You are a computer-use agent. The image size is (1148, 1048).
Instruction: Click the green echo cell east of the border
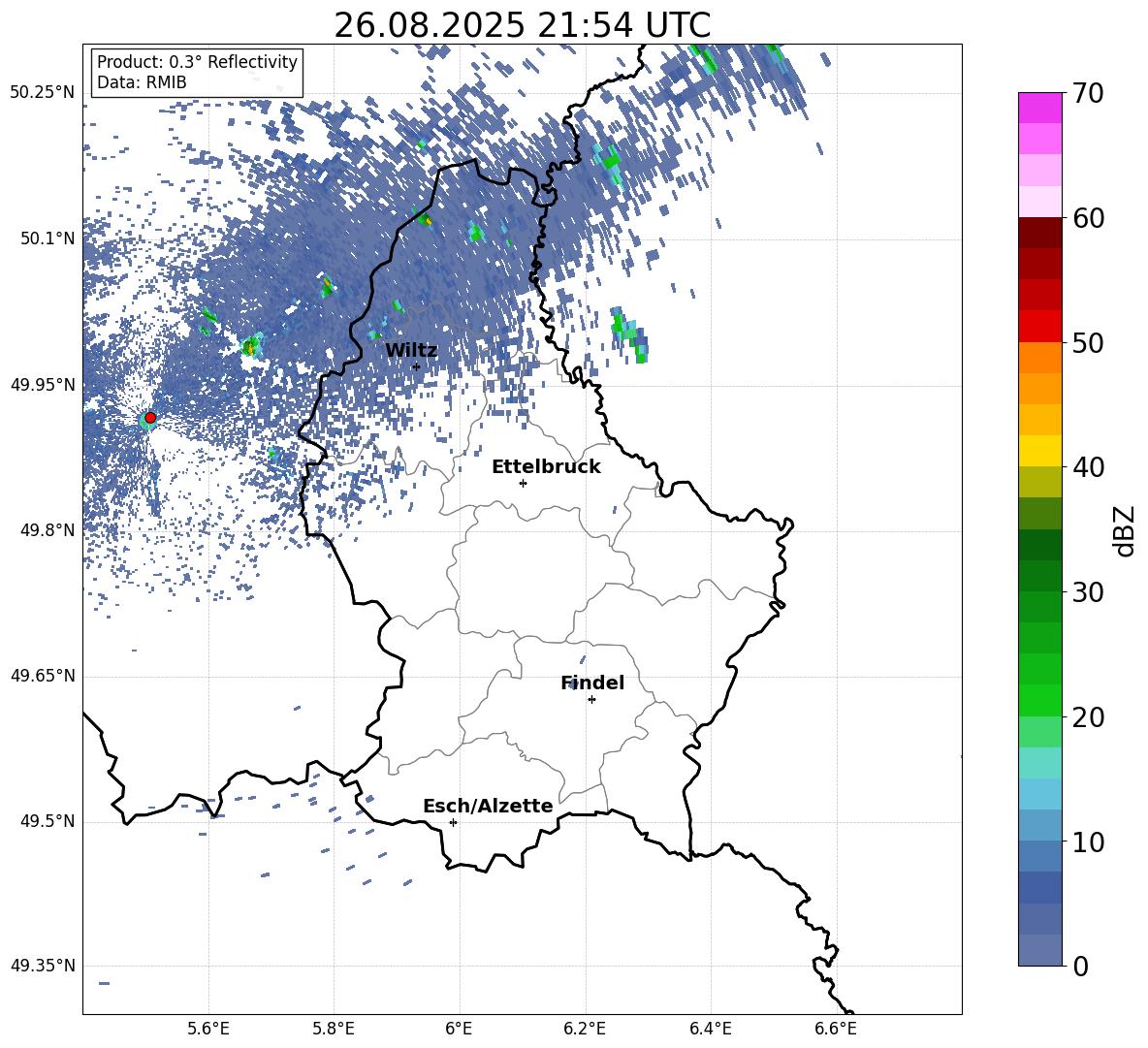[629, 334]
